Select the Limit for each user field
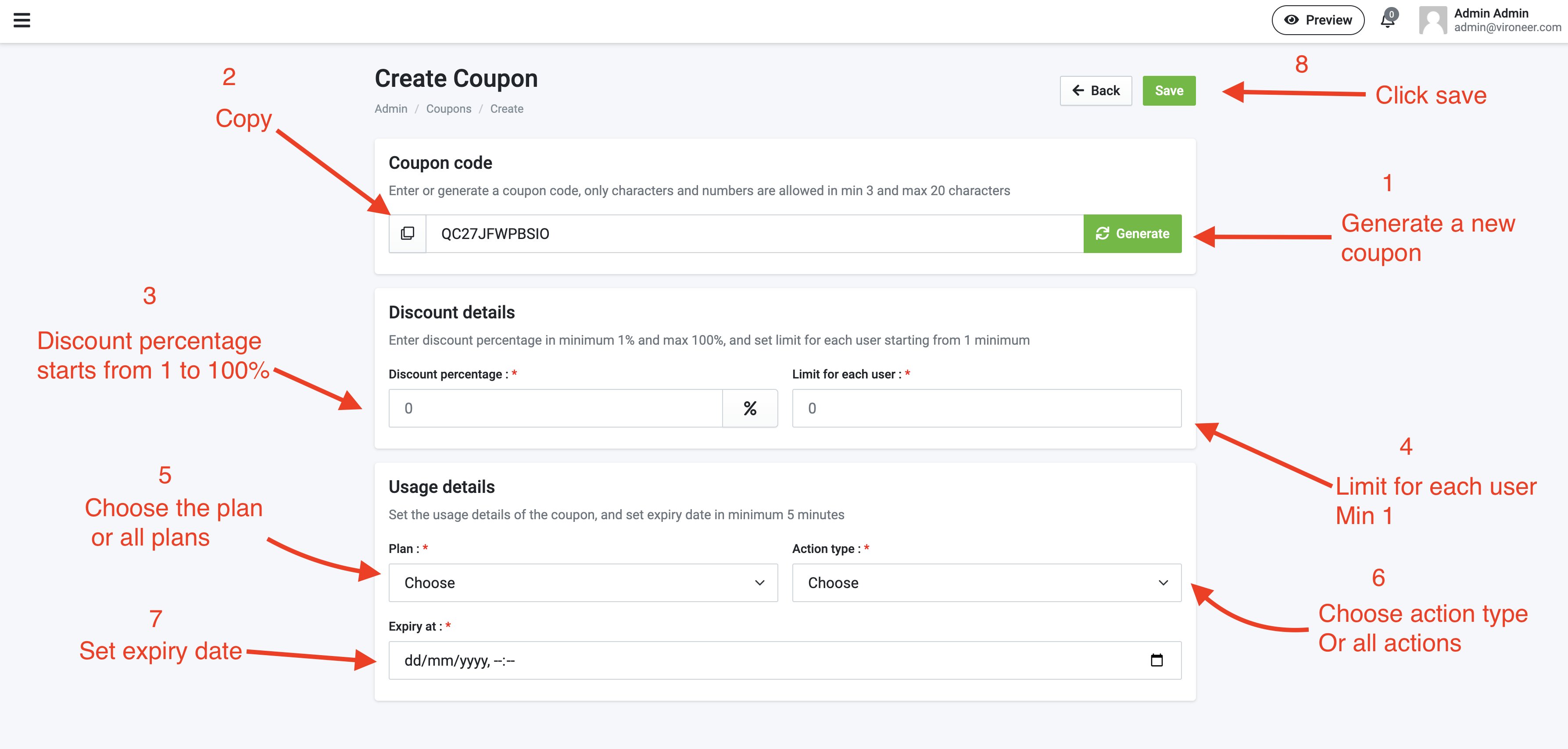The width and height of the screenshot is (1568, 749). tap(986, 408)
